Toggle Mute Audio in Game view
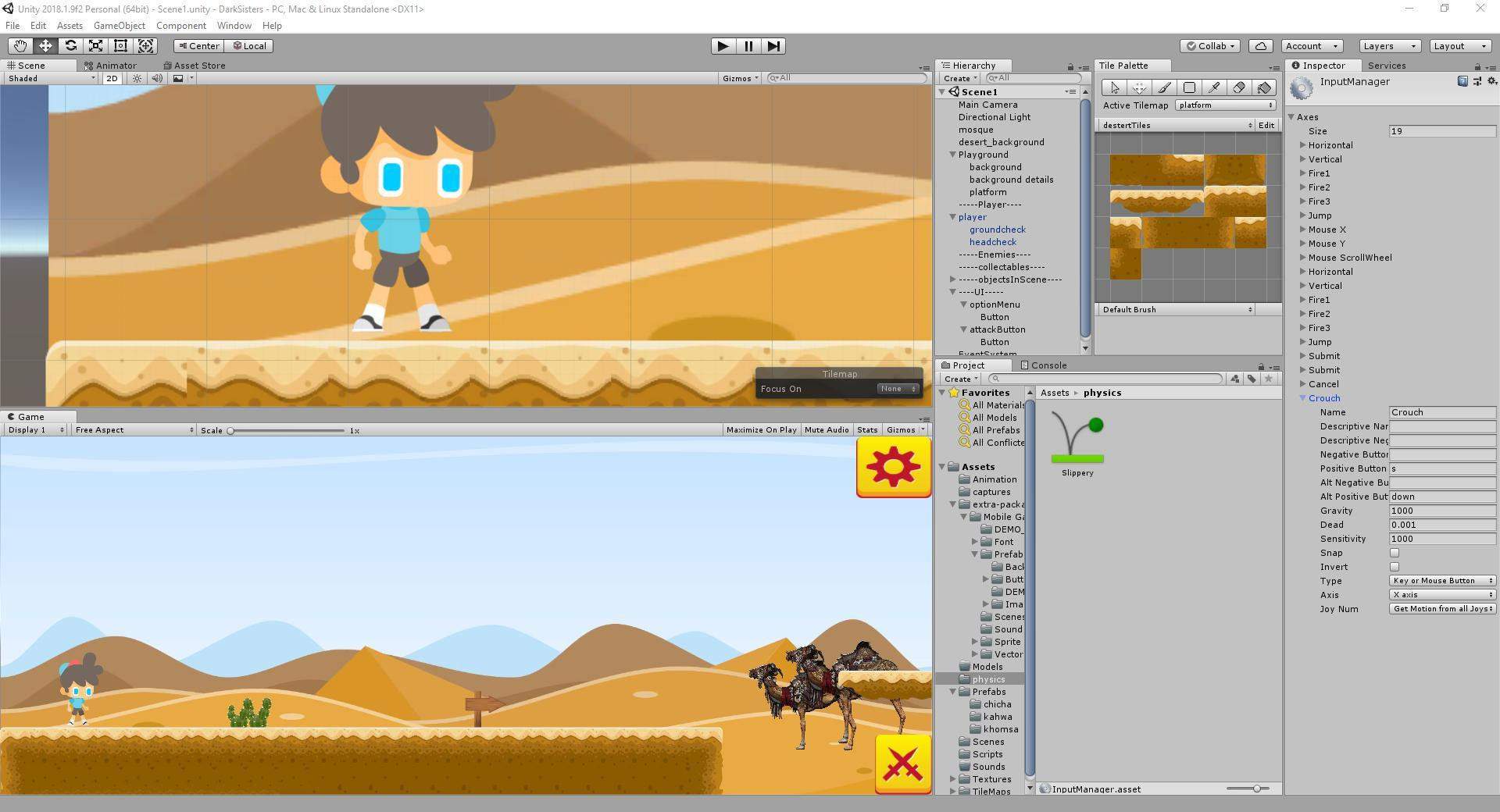Viewport: 1500px width, 812px height. coord(827,430)
